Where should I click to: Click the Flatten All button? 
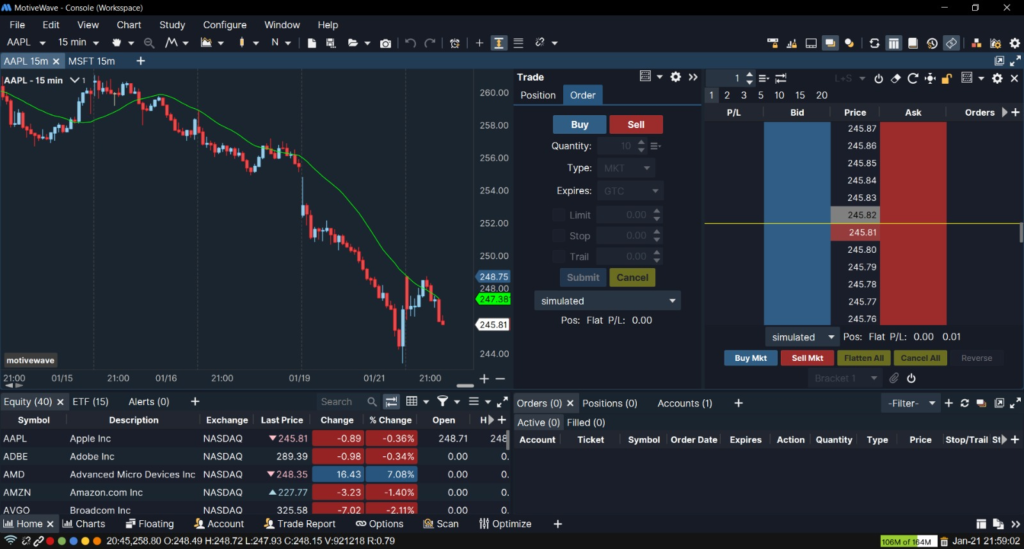click(x=863, y=358)
